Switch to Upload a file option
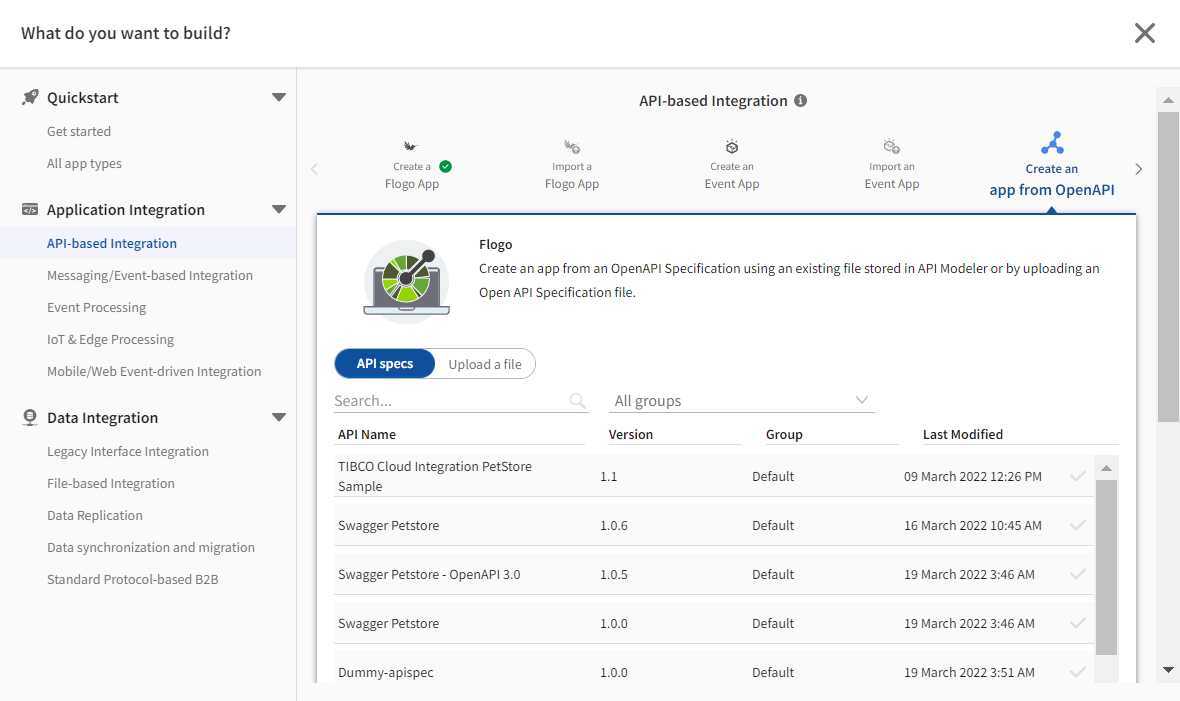Image resolution: width=1180 pixels, height=701 pixels. coord(485,364)
